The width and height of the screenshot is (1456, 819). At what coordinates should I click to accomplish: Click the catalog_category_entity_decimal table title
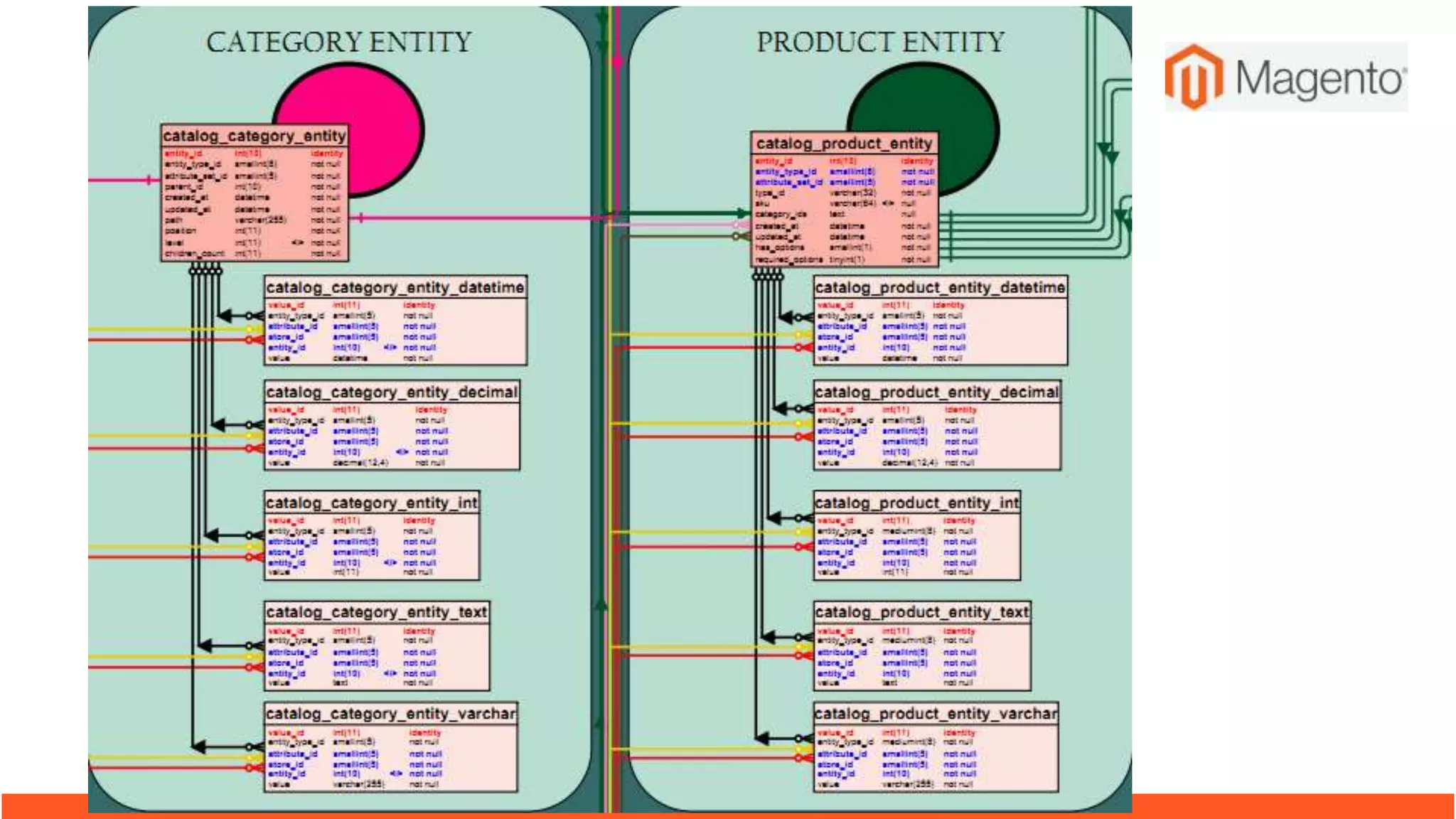coord(392,392)
